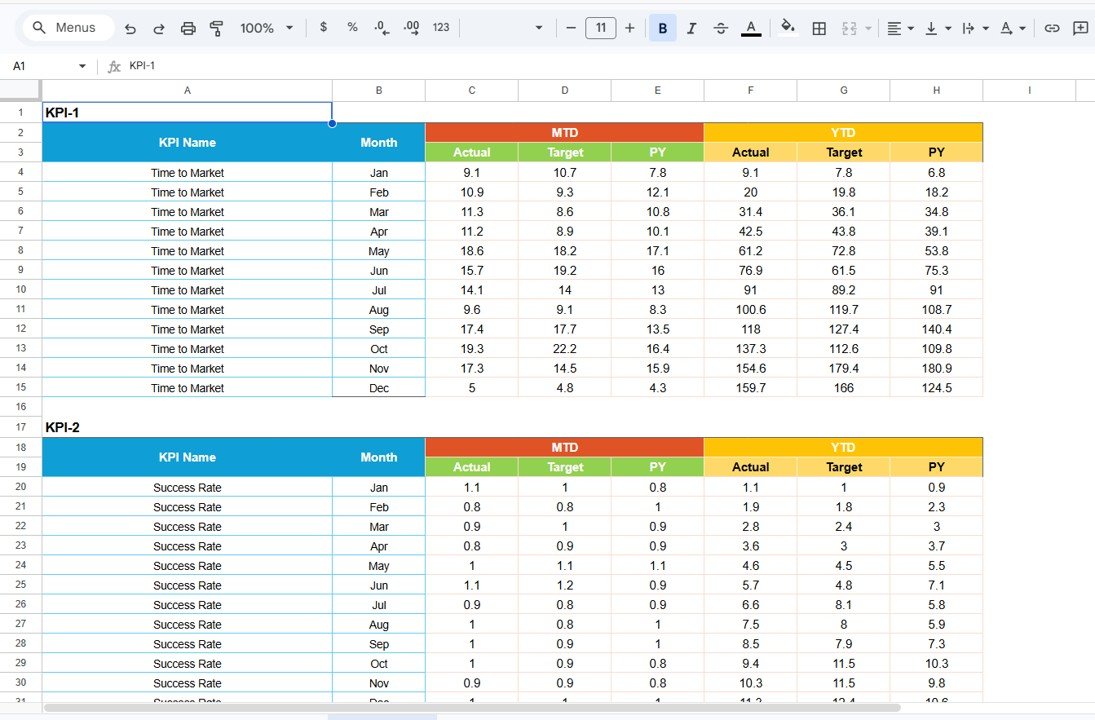Print the spreadsheet
Viewport: 1095px width, 720px height.
coord(188,27)
